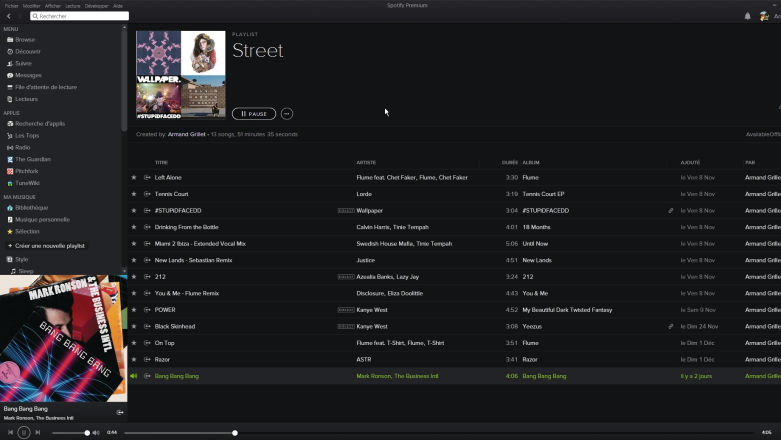Share the Tennis Court track

click(x=147, y=194)
